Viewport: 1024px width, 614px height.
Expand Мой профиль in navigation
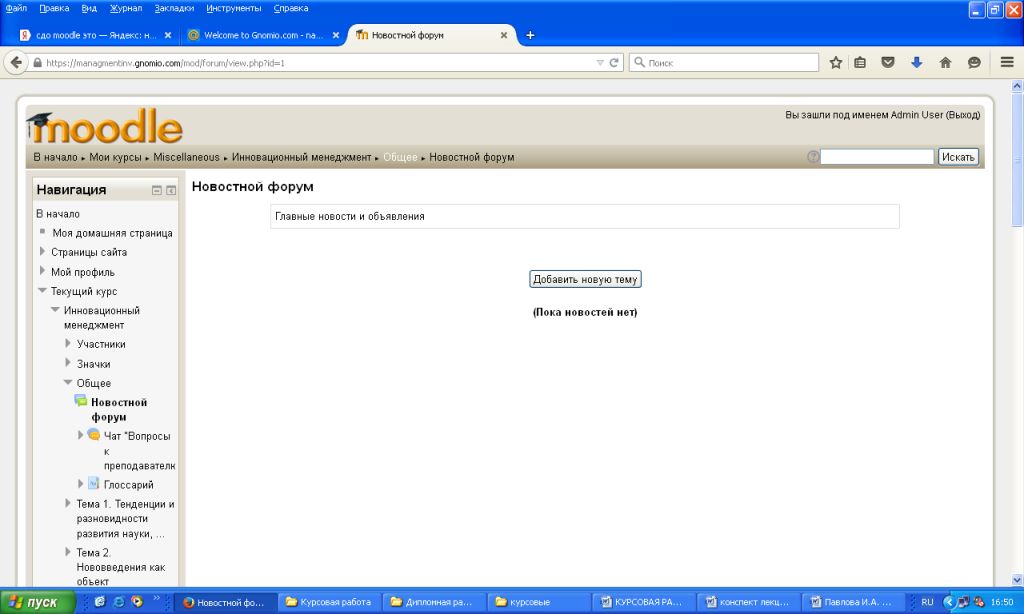tap(42, 271)
